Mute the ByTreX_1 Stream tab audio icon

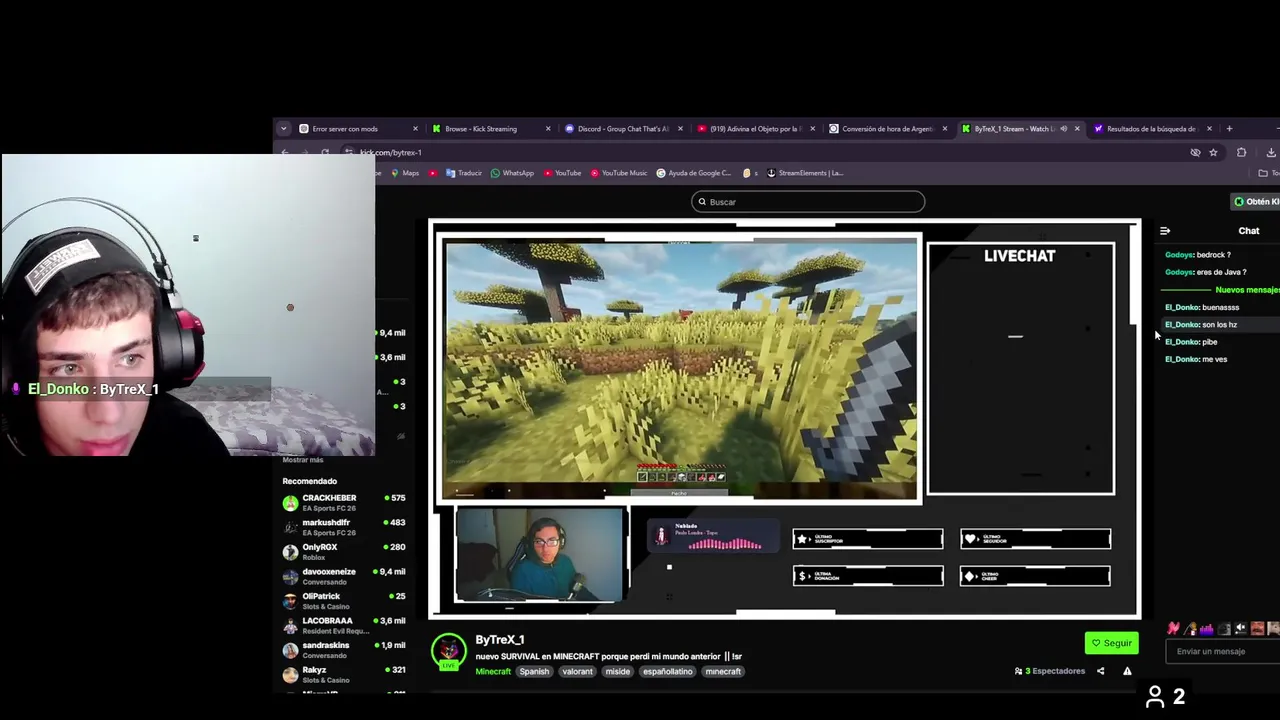pyautogui.click(x=1063, y=128)
